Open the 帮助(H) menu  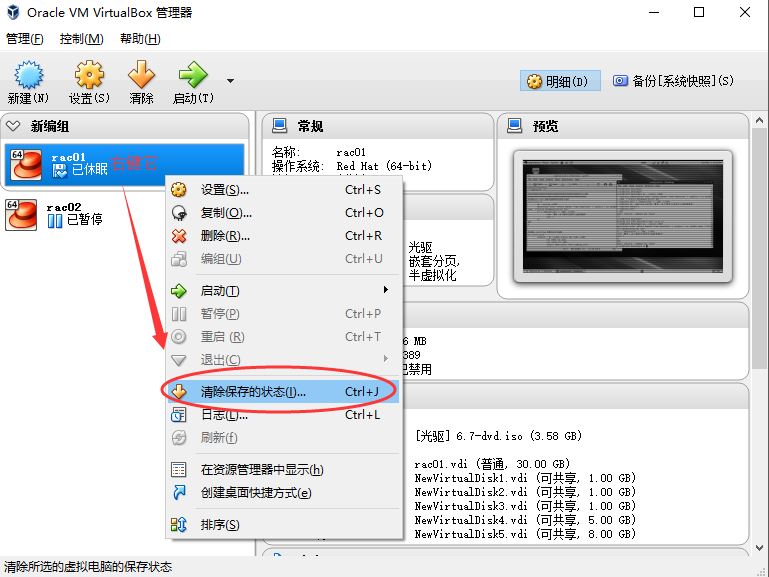click(140, 39)
